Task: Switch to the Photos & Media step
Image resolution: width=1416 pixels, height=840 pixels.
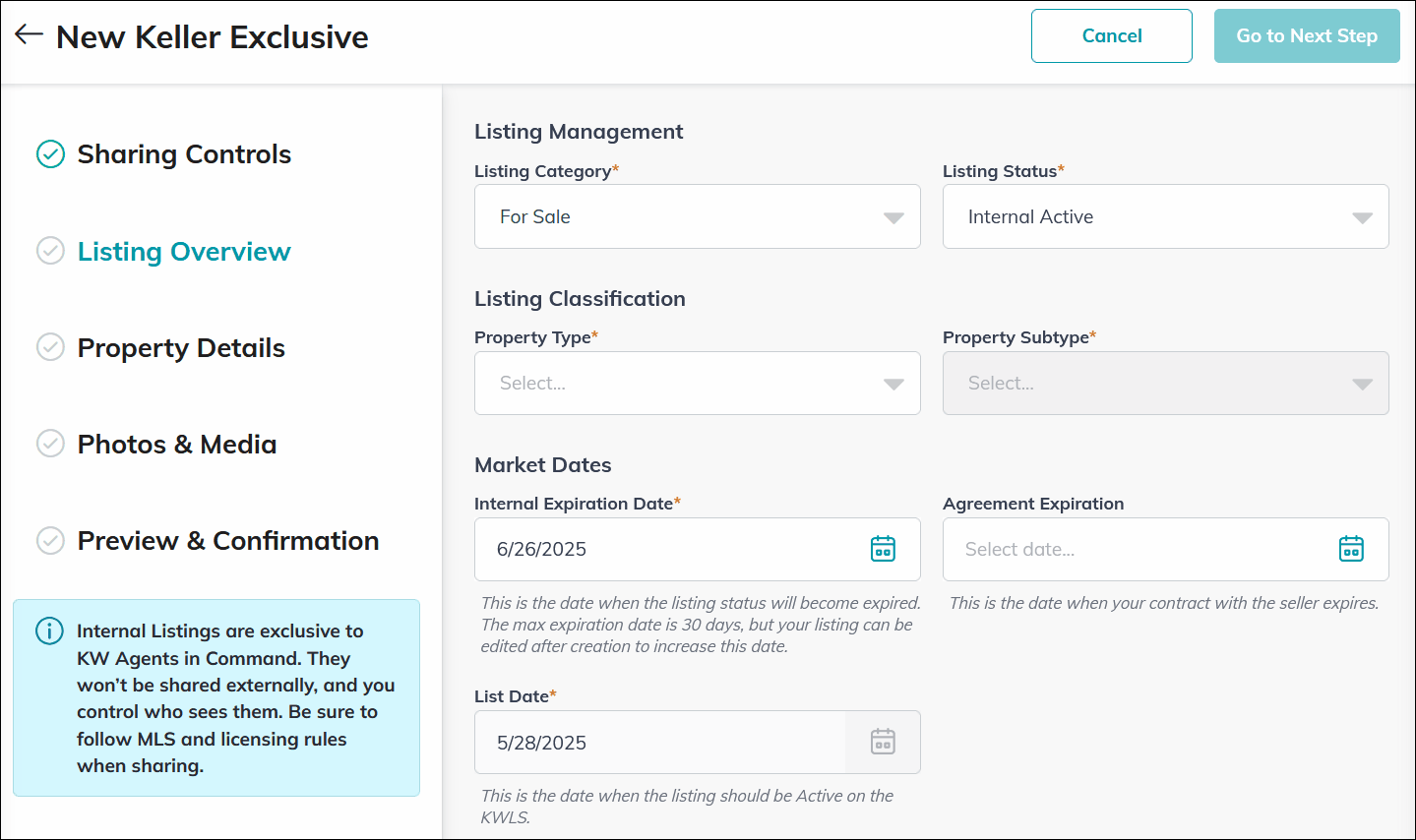Action: coord(177,445)
